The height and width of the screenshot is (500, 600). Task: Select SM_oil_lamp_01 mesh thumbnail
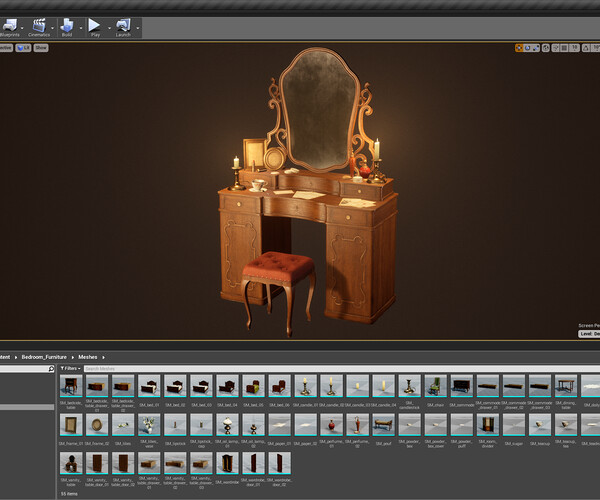click(227, 425)
